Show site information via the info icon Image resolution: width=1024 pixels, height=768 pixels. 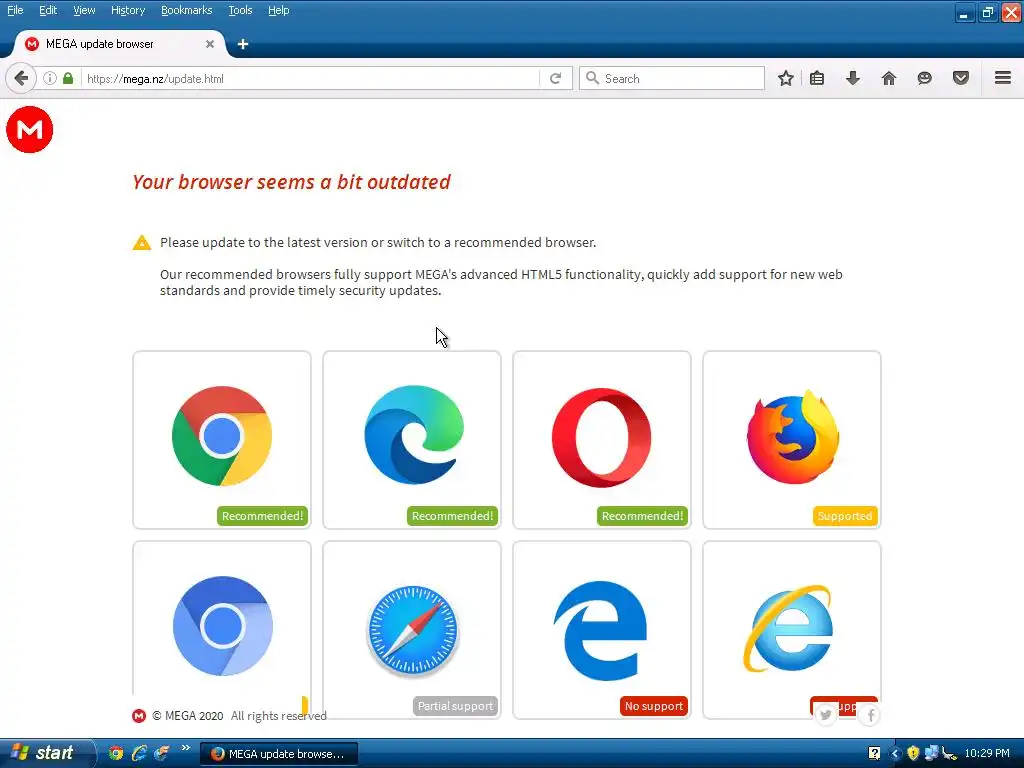[x=50, y=78]
